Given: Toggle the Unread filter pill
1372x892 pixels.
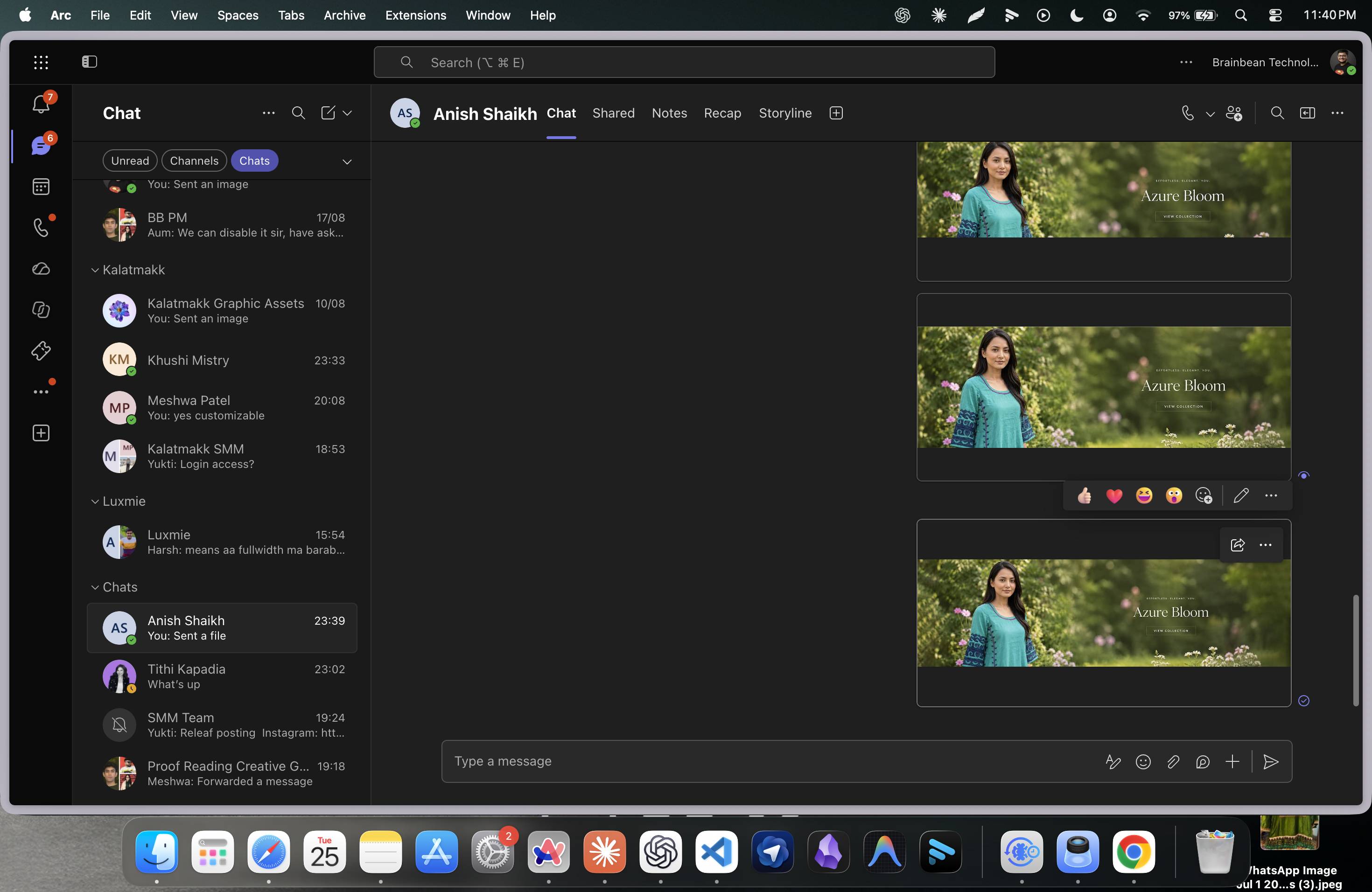Looking at the screenshot, I should click(x=130, y=161).
